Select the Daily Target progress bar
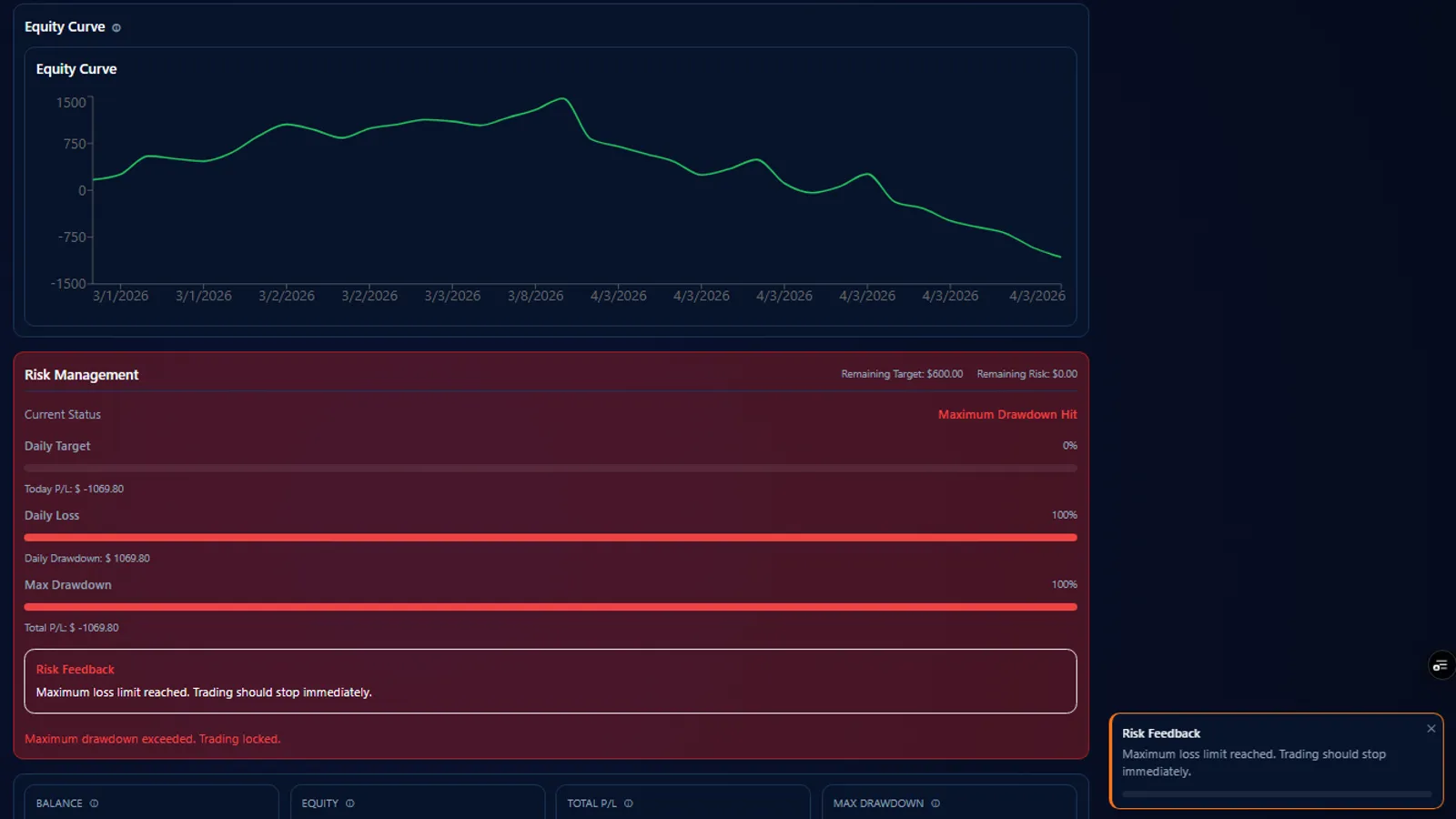 (x=550, y=468)
